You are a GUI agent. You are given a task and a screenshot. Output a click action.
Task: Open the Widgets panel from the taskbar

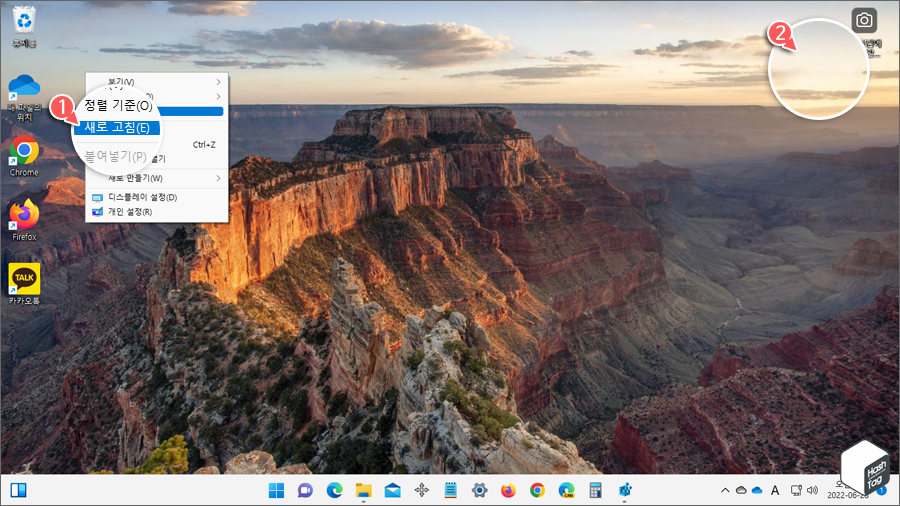(18, 491)
